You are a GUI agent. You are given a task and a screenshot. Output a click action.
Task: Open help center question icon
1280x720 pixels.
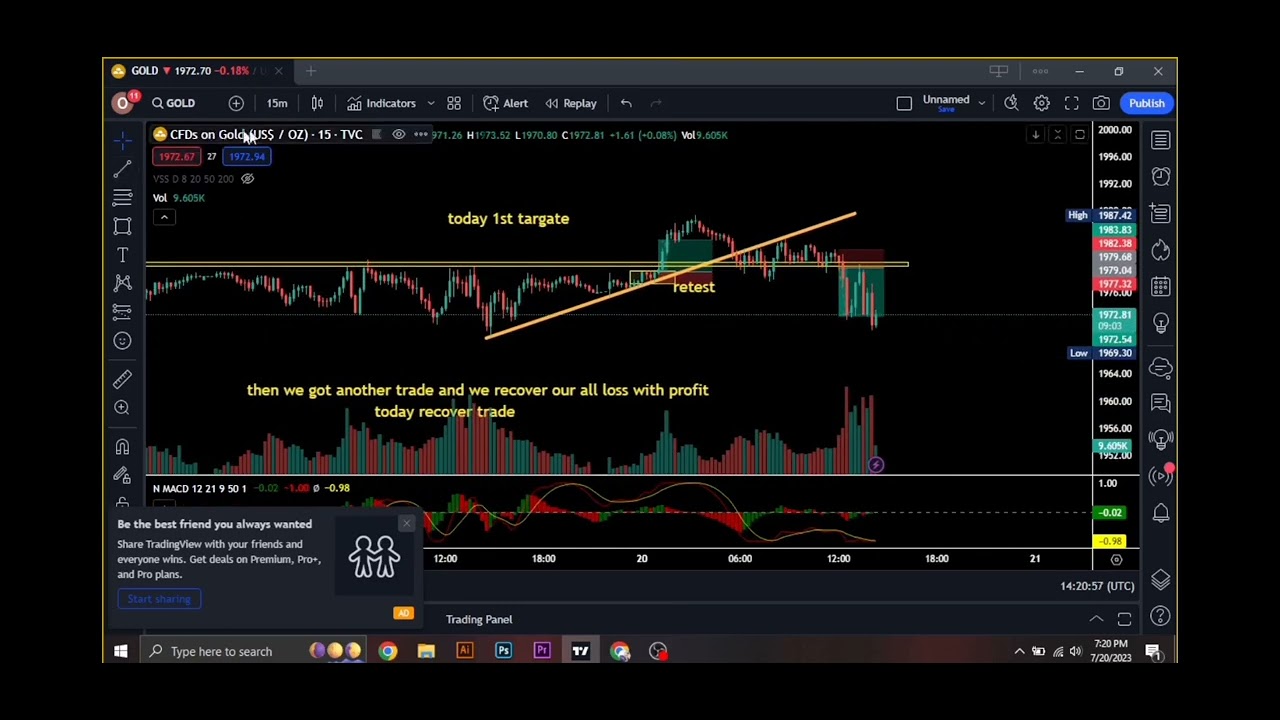point(1161,617)
